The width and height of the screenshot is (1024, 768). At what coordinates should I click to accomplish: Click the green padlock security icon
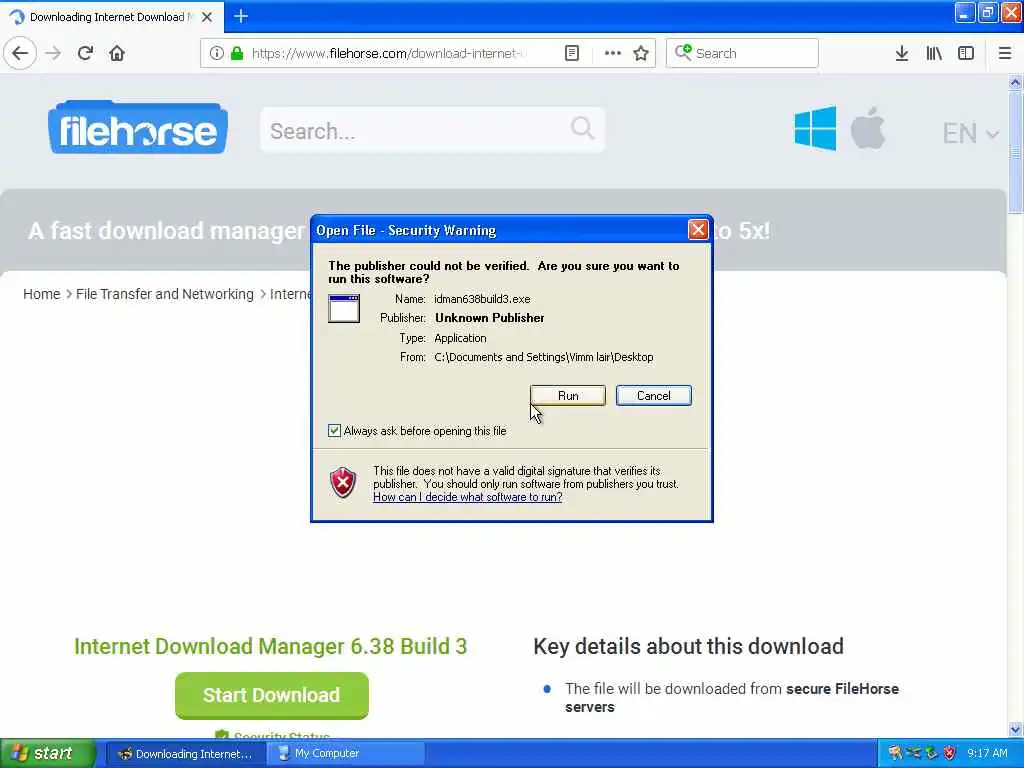pos(237,53)
